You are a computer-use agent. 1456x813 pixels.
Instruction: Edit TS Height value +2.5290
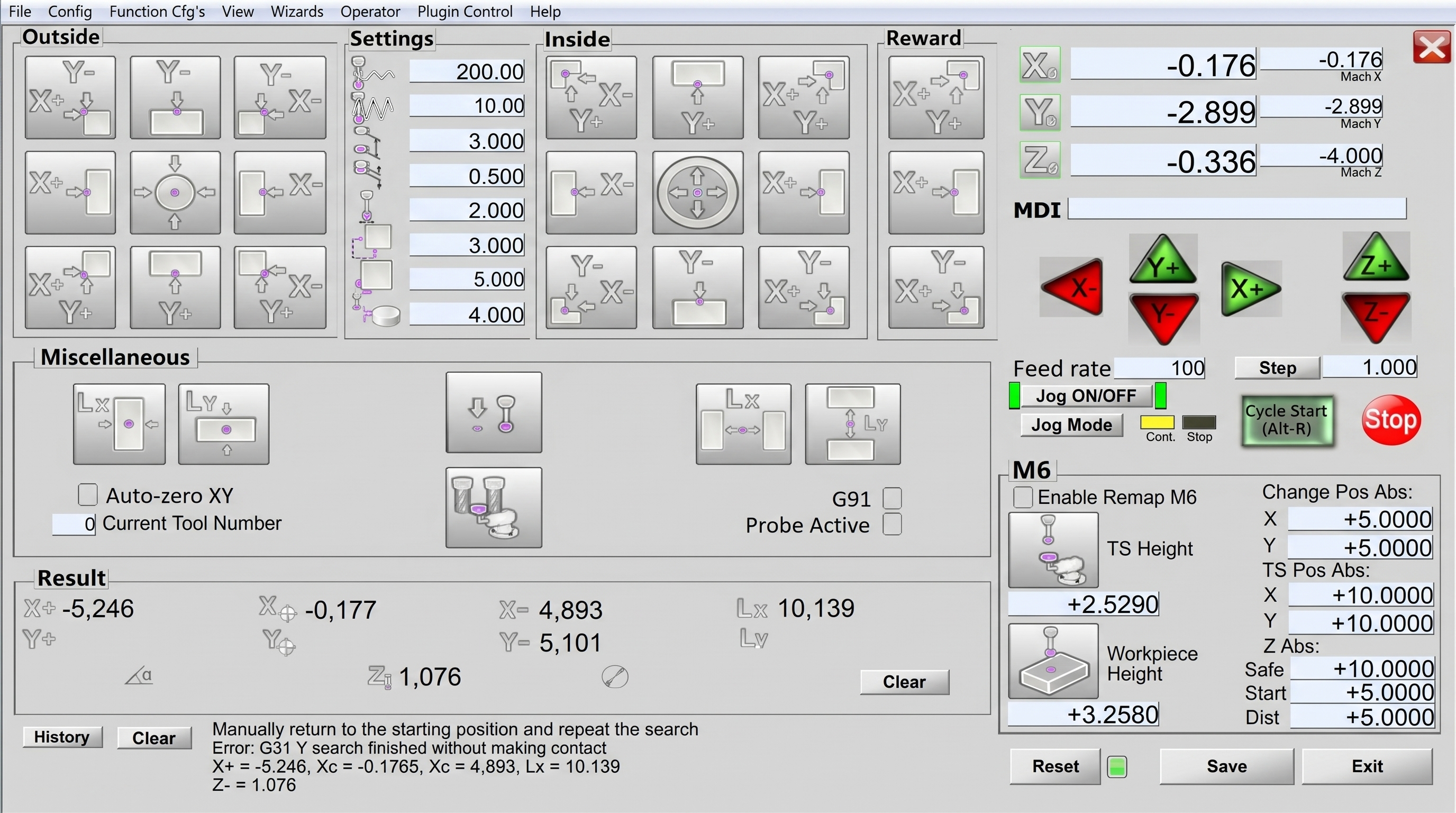pyautogui.click(x=1084, y=604)
